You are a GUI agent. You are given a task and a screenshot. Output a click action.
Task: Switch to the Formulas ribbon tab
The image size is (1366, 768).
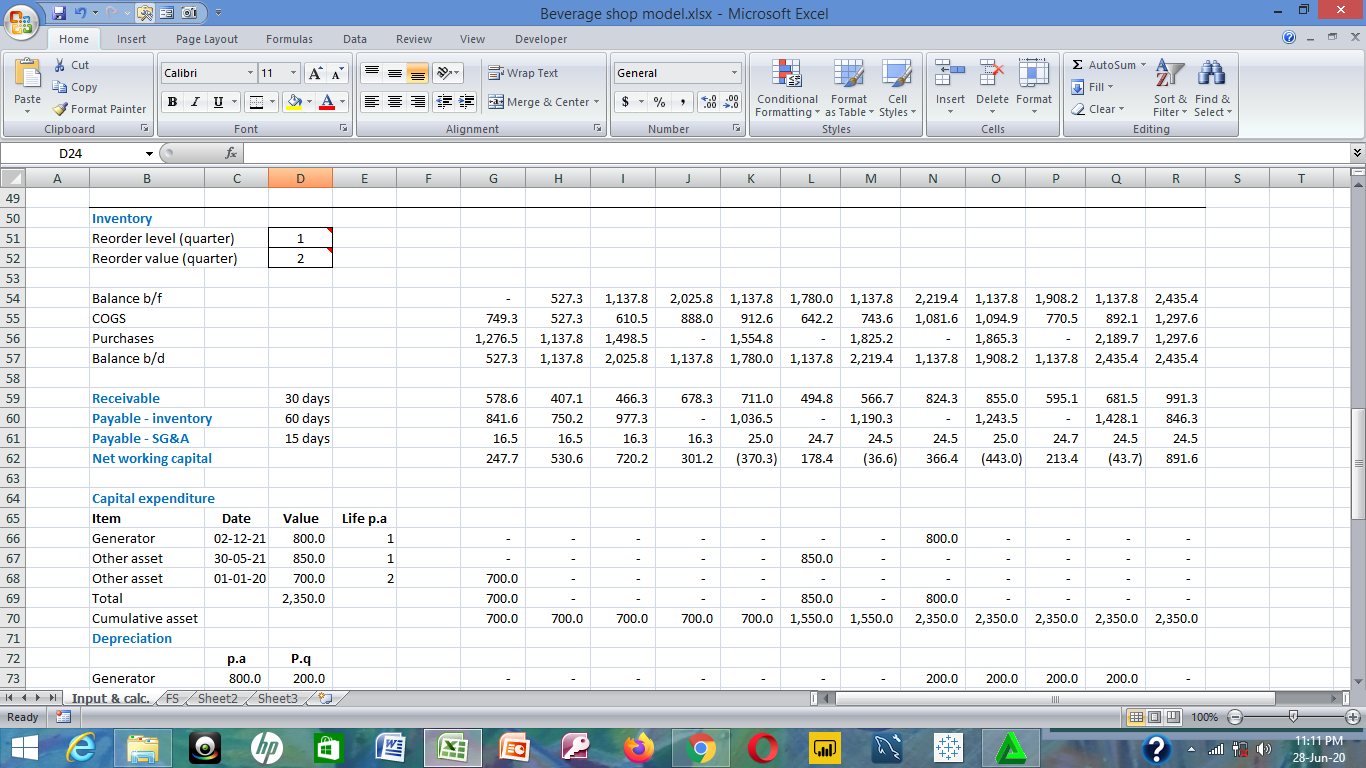tap(289, 39)
